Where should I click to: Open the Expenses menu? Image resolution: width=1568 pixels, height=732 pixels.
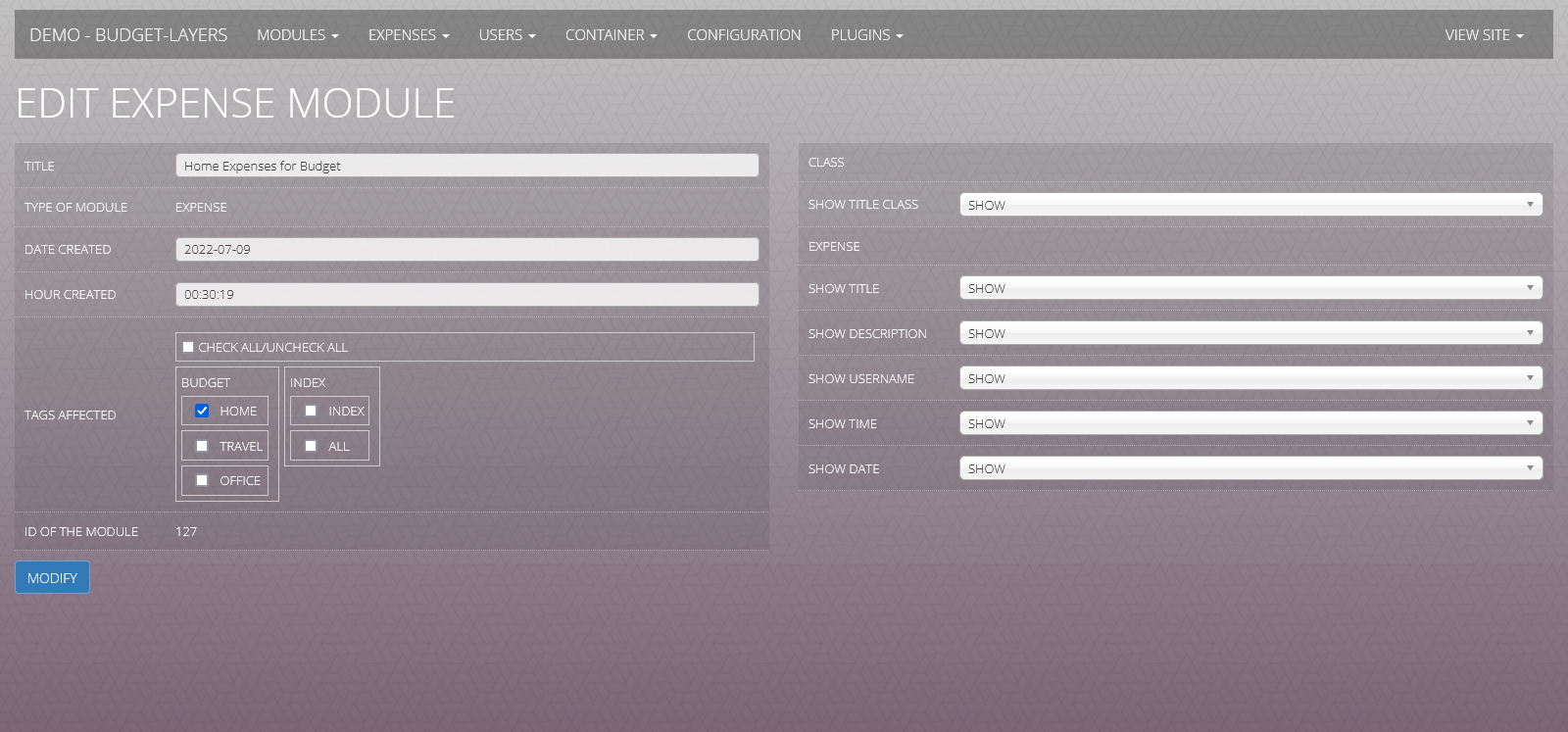(x=408, y=35)
